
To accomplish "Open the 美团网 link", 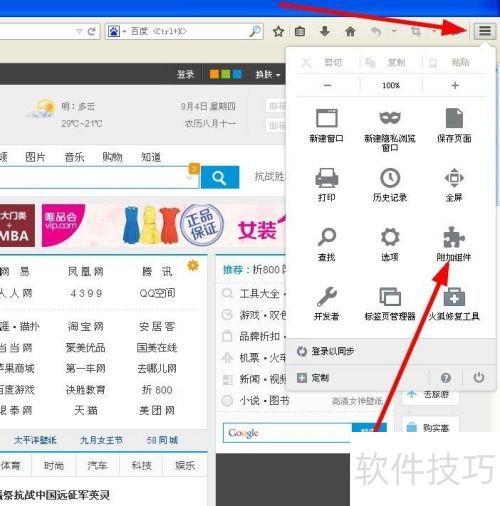I will point(157,410).
